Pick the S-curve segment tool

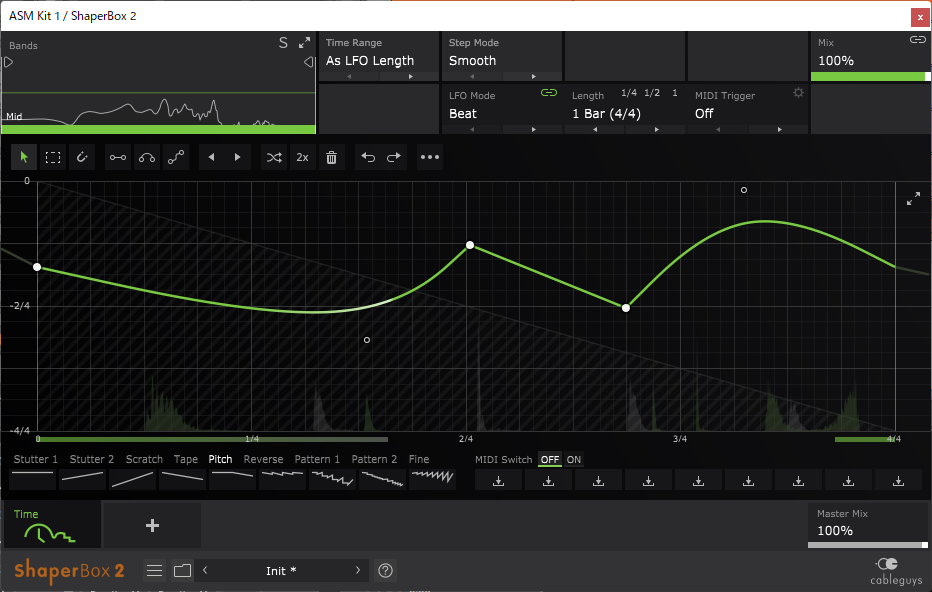(176, 158)
